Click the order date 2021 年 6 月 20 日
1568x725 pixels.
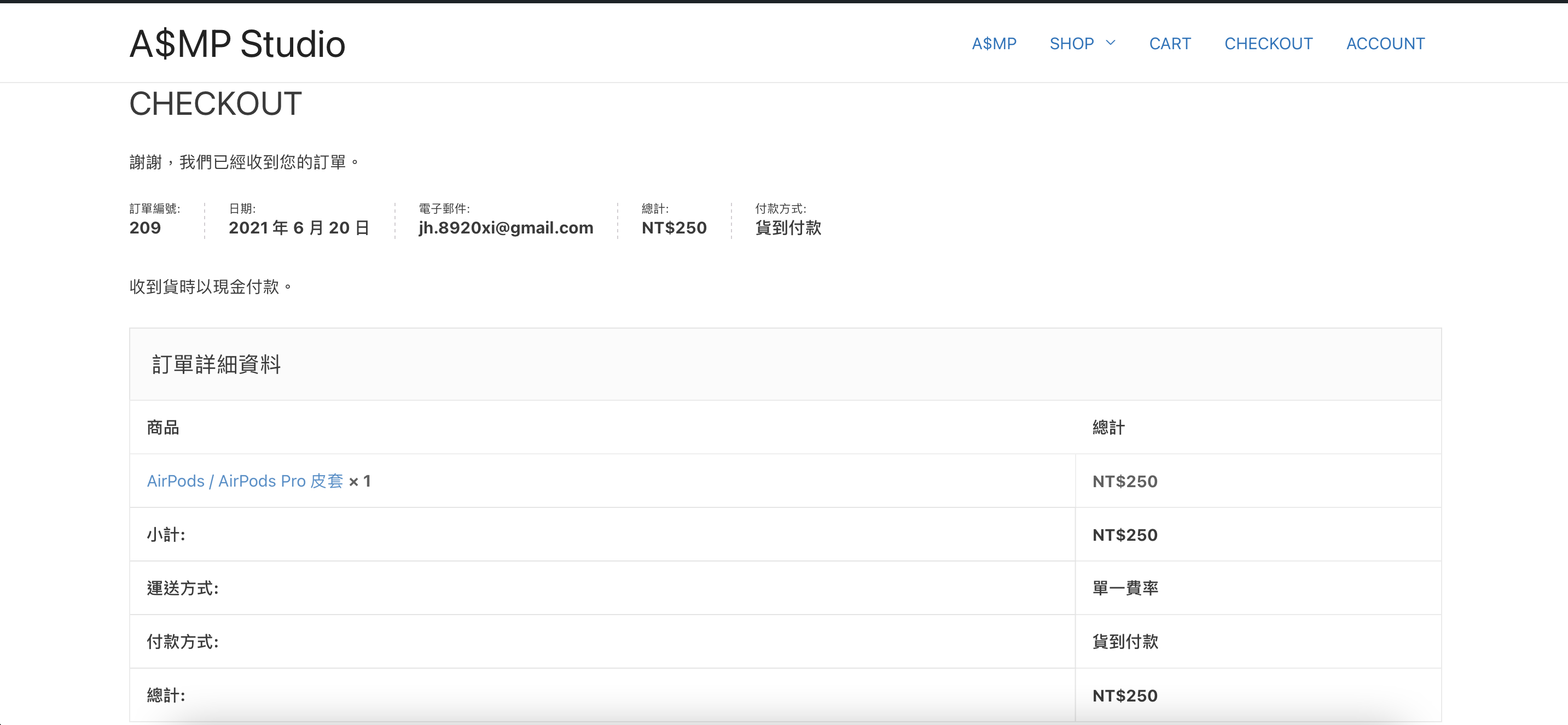(299, 228)
